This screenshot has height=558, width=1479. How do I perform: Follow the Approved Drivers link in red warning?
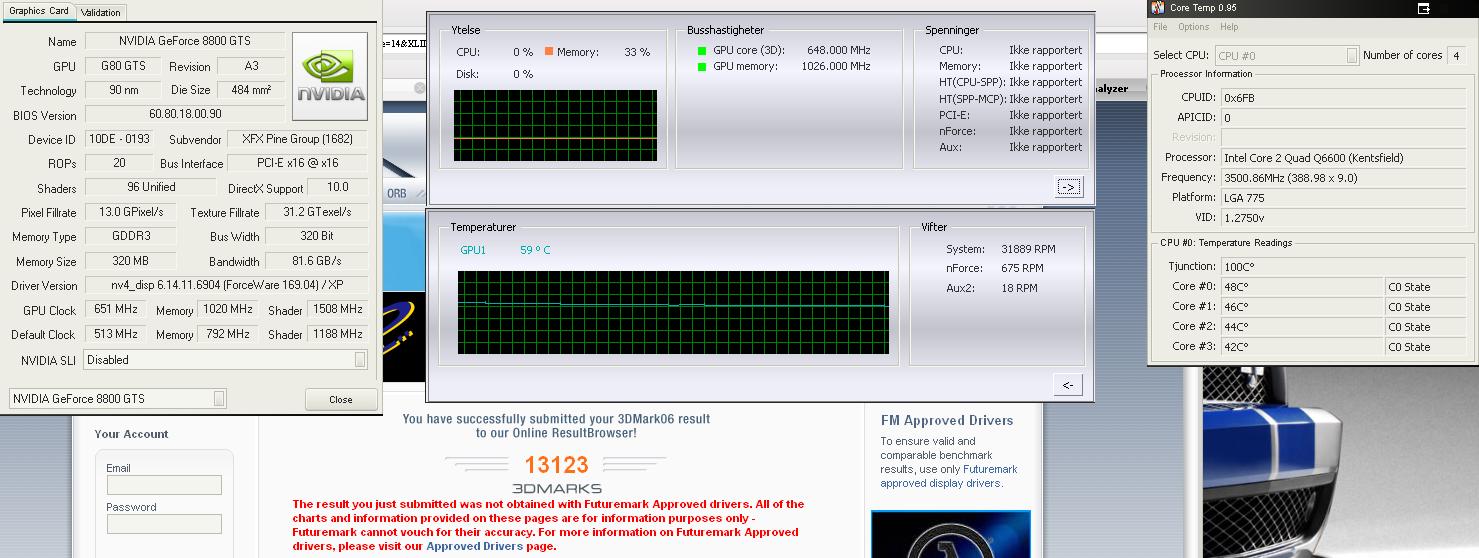point(474,546)
